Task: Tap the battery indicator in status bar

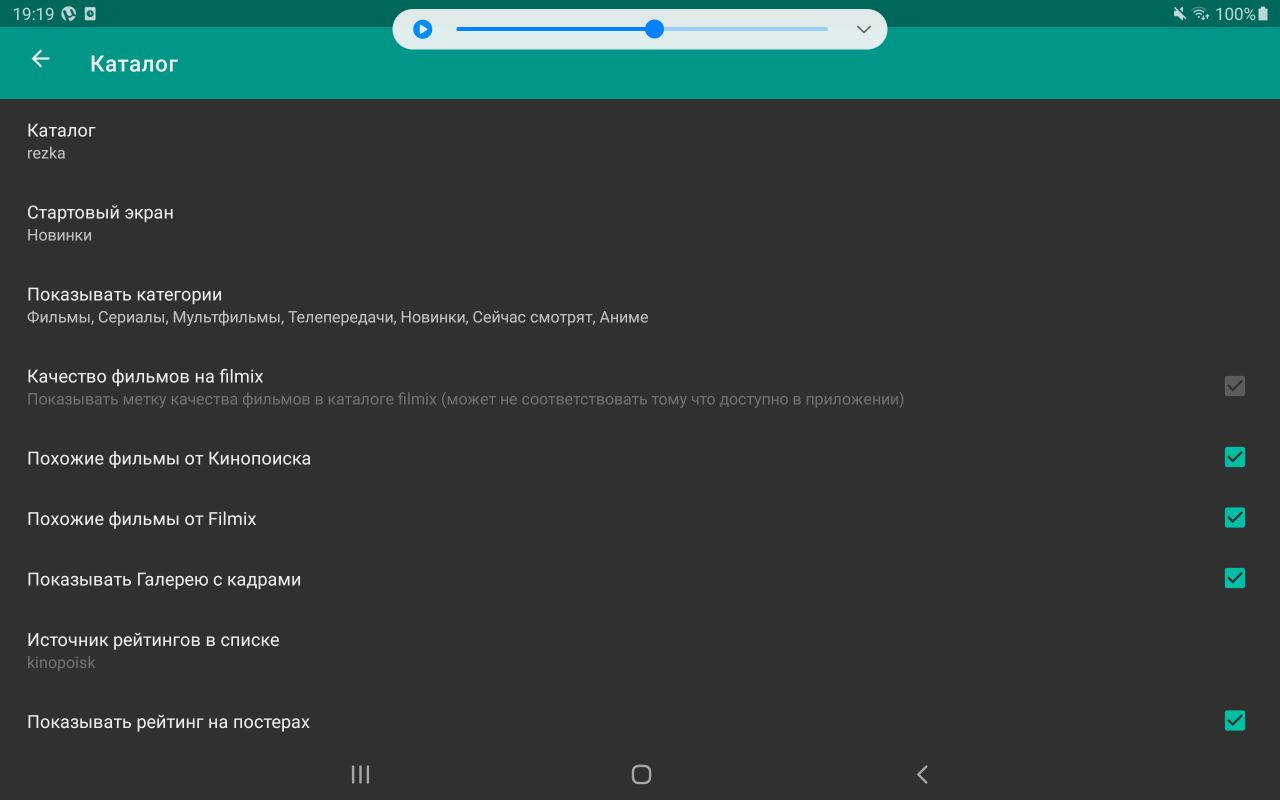Action: 1263,14
